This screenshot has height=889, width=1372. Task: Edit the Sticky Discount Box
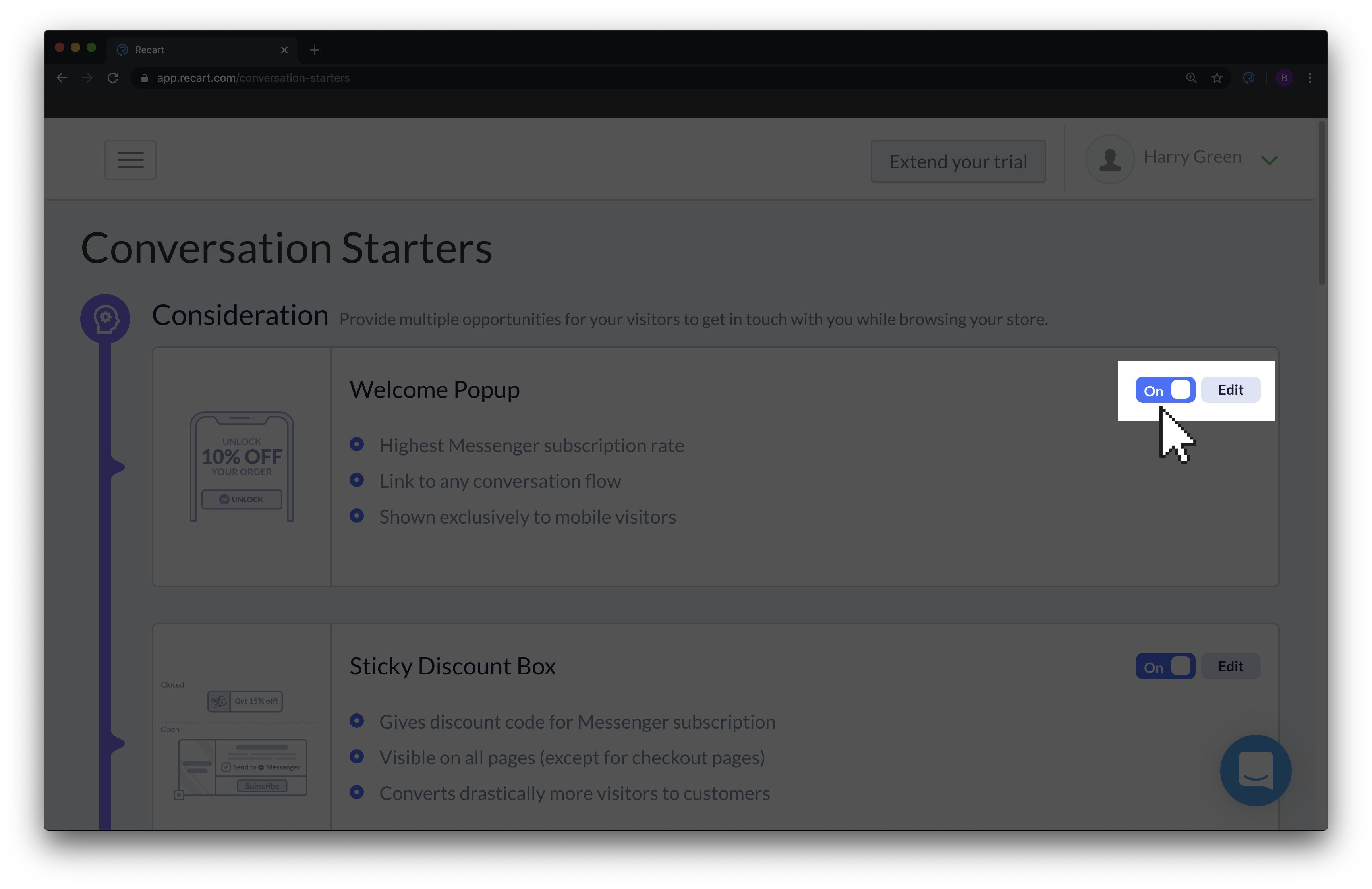point(1230,667)
